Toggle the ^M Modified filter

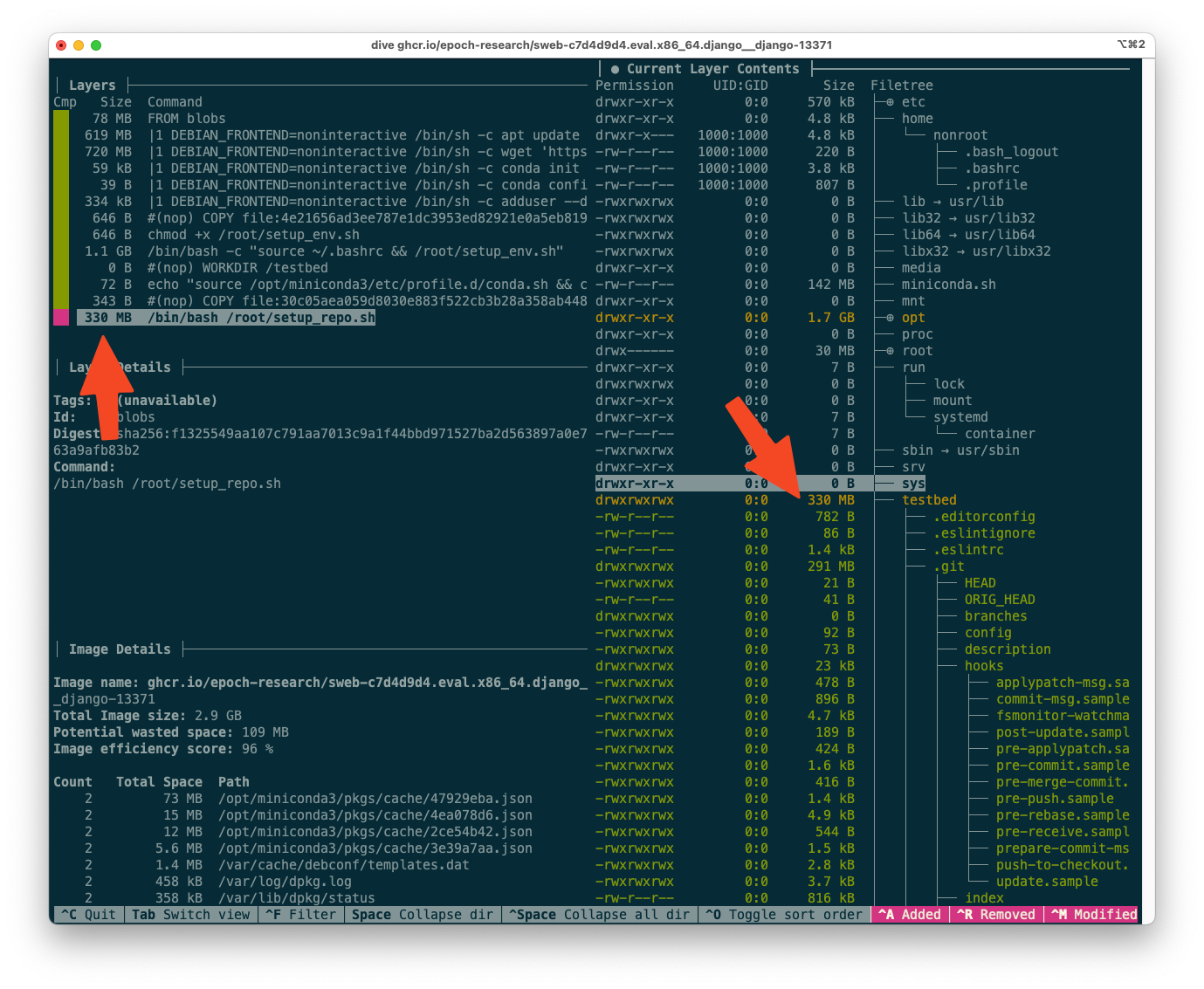1093,915
